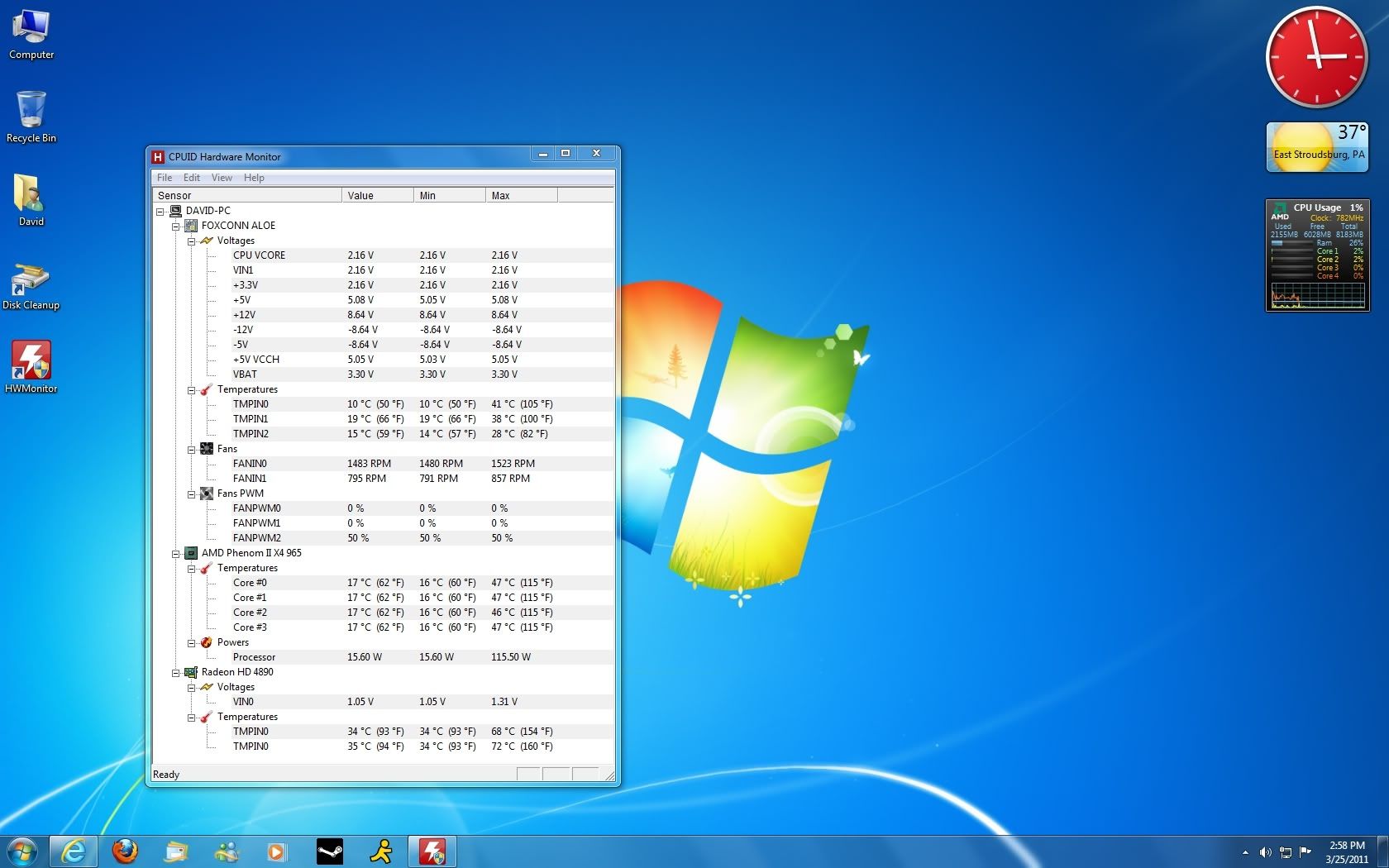Collapse the Fans PWM group
The height and width of the screenshot is (868, 1389).
coord(192,494)
